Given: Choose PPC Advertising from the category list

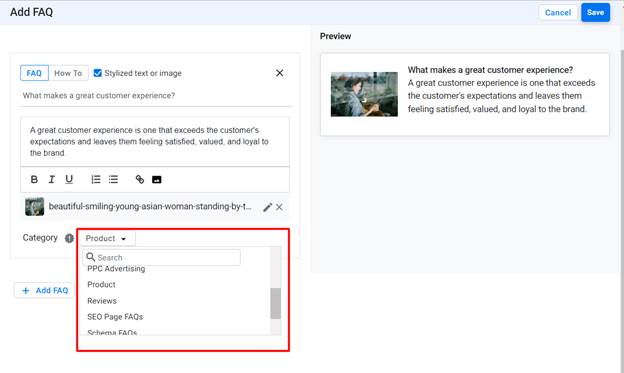Looking at the screenshot, I should (116, 269).
